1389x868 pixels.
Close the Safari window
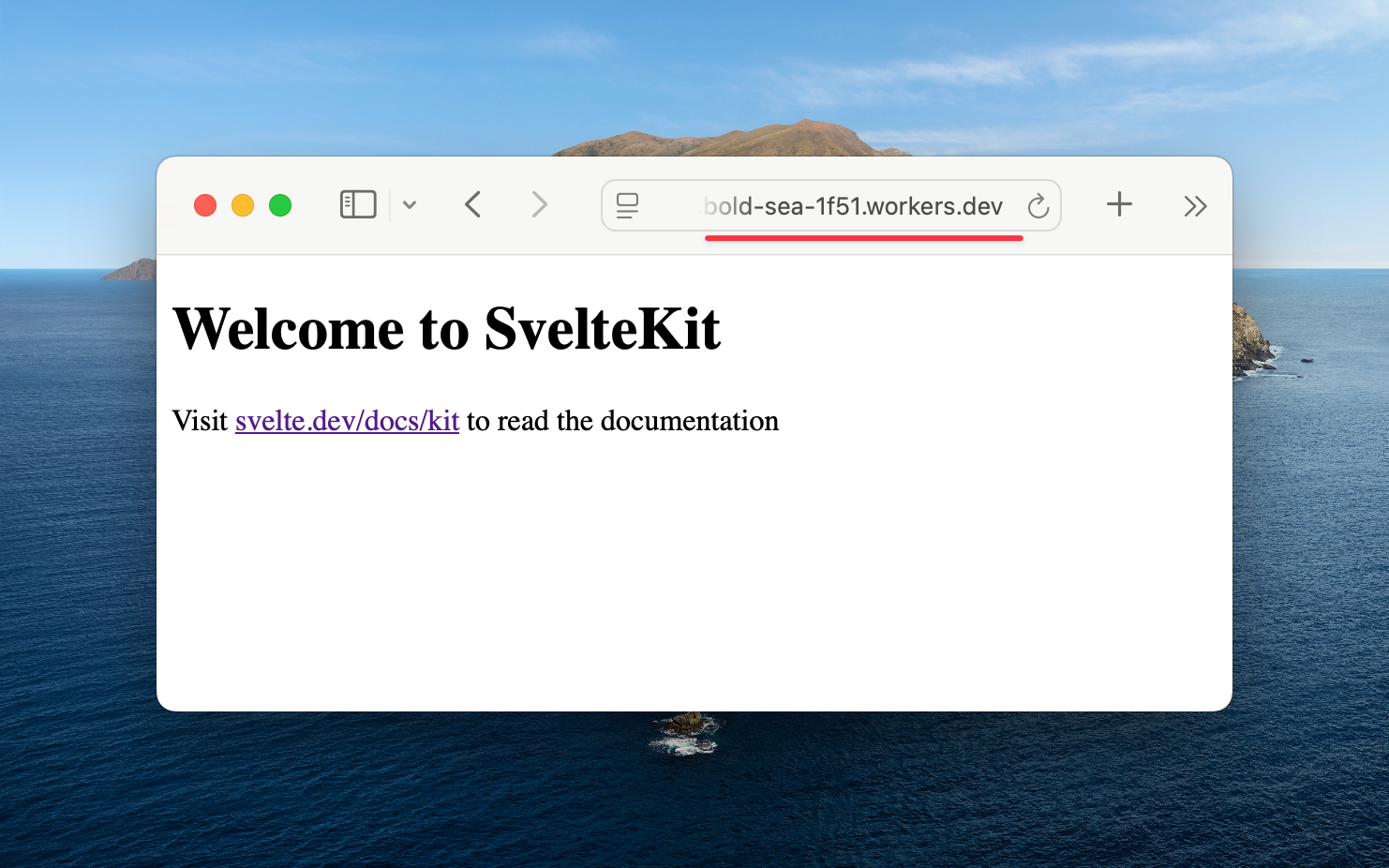[205, 204]
